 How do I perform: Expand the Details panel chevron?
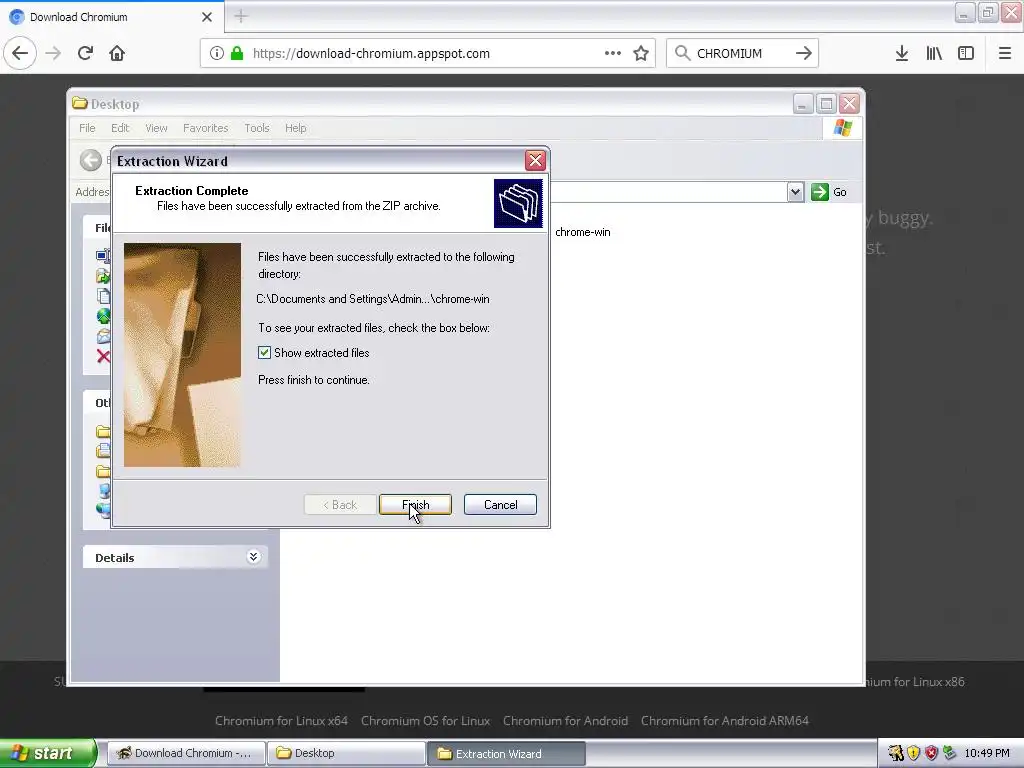(x=253, y=556)
